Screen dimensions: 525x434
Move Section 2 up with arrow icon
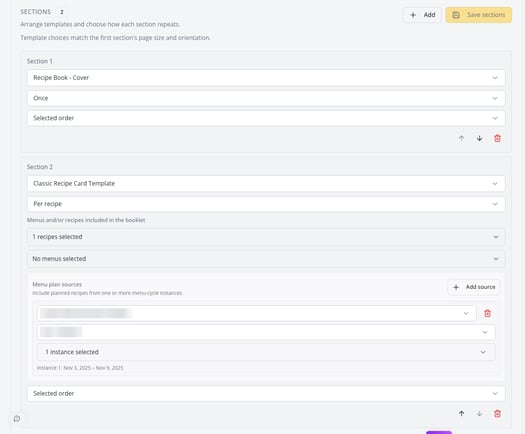pos(461,414)
